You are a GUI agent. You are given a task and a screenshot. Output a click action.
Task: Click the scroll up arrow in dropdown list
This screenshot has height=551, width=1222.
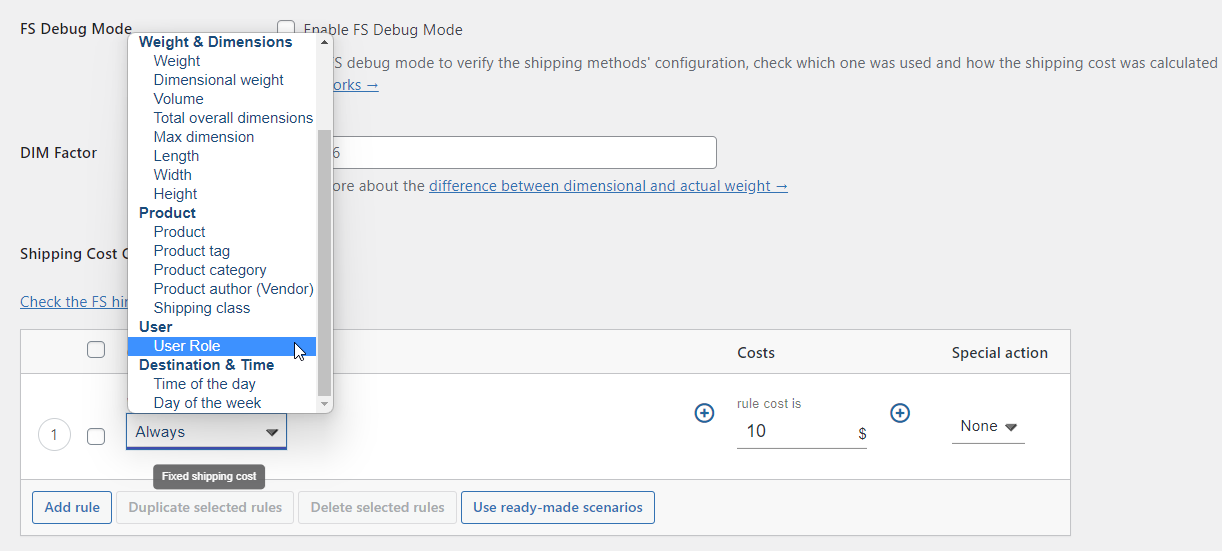pyautogui.click(x=324, y=42)
